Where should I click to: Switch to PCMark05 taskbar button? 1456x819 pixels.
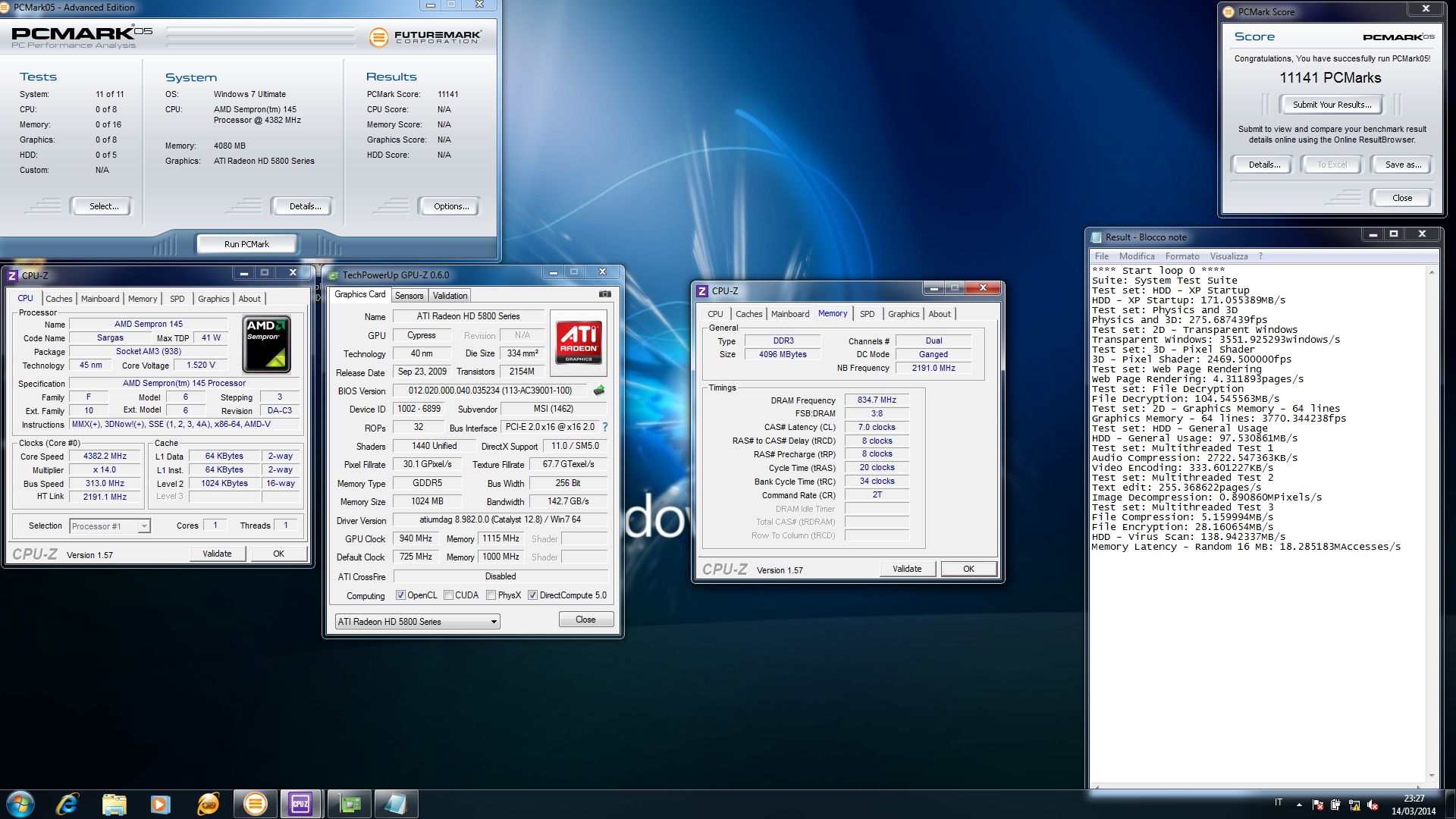click(x=255, y=804)
